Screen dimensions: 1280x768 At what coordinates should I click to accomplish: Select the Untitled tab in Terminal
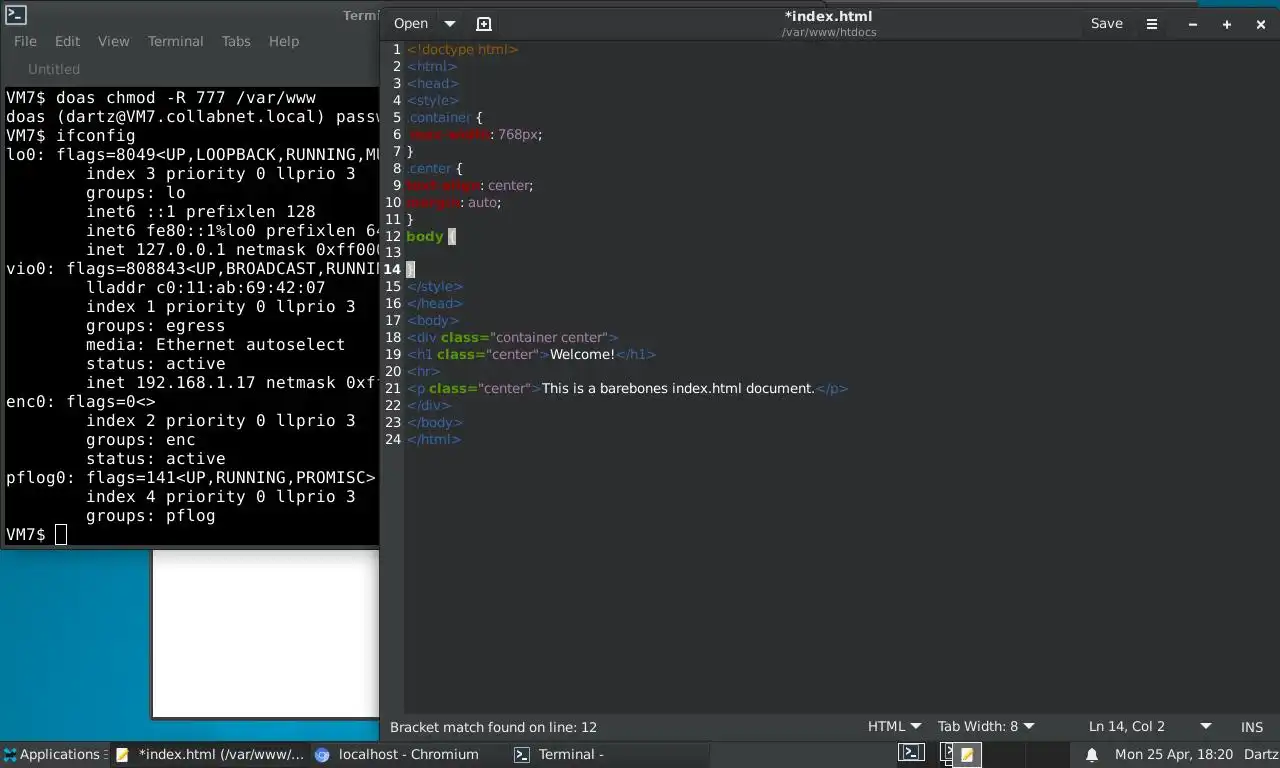54,69
